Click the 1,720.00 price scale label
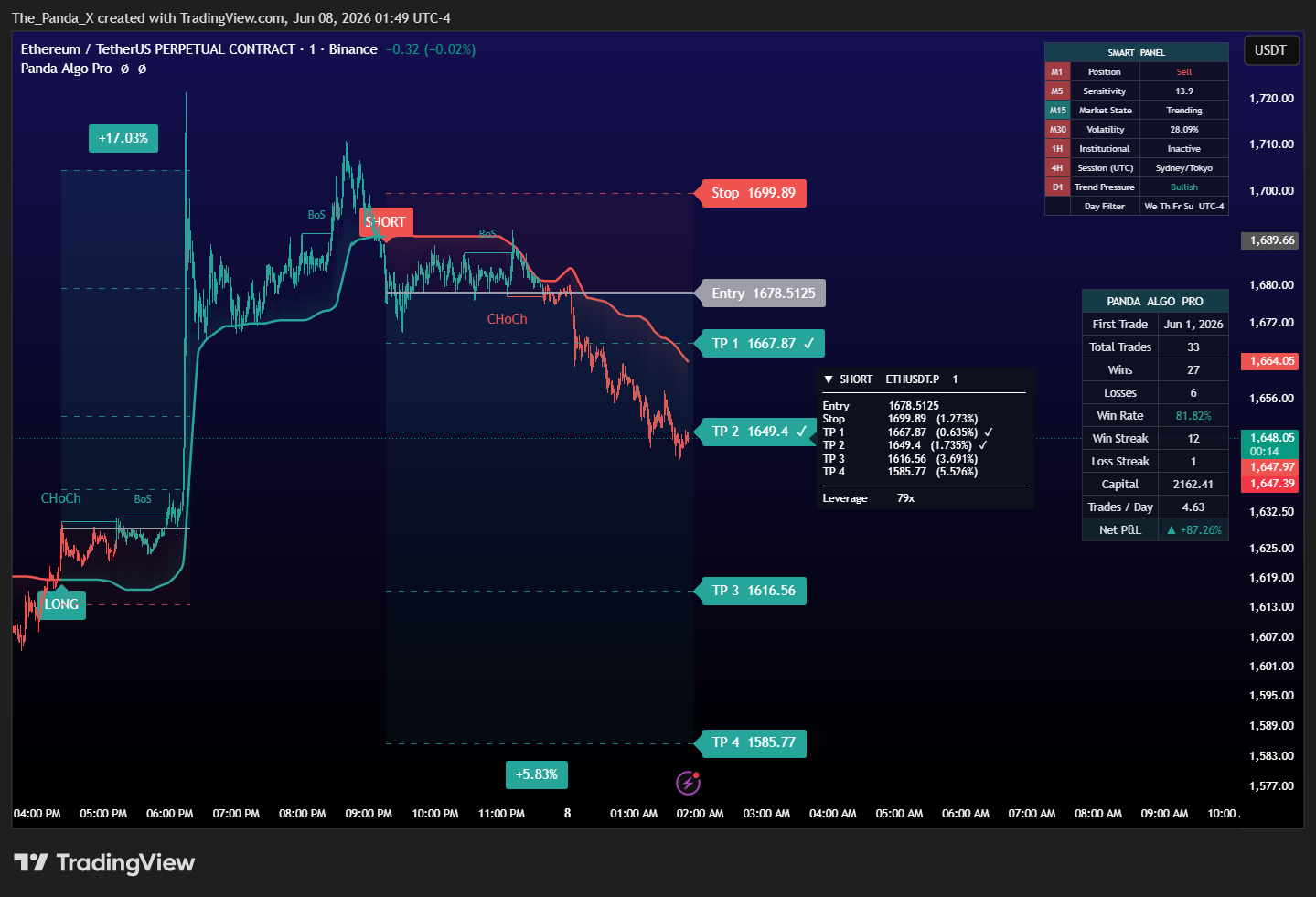 [1271, 99]
